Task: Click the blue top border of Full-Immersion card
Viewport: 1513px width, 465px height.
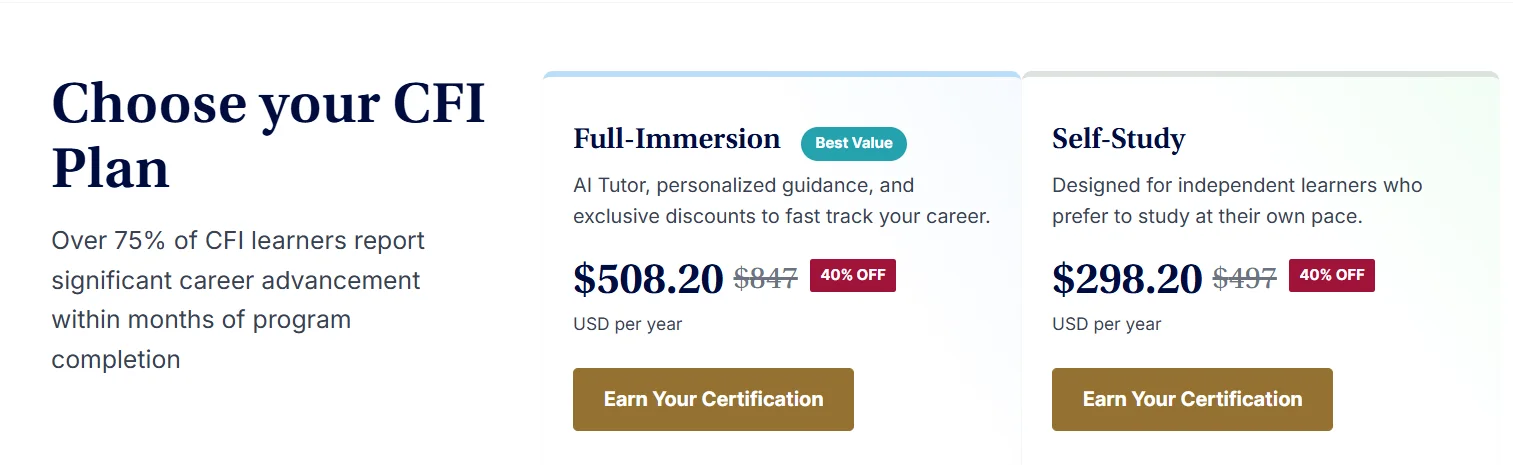Action: coord(781,74)
